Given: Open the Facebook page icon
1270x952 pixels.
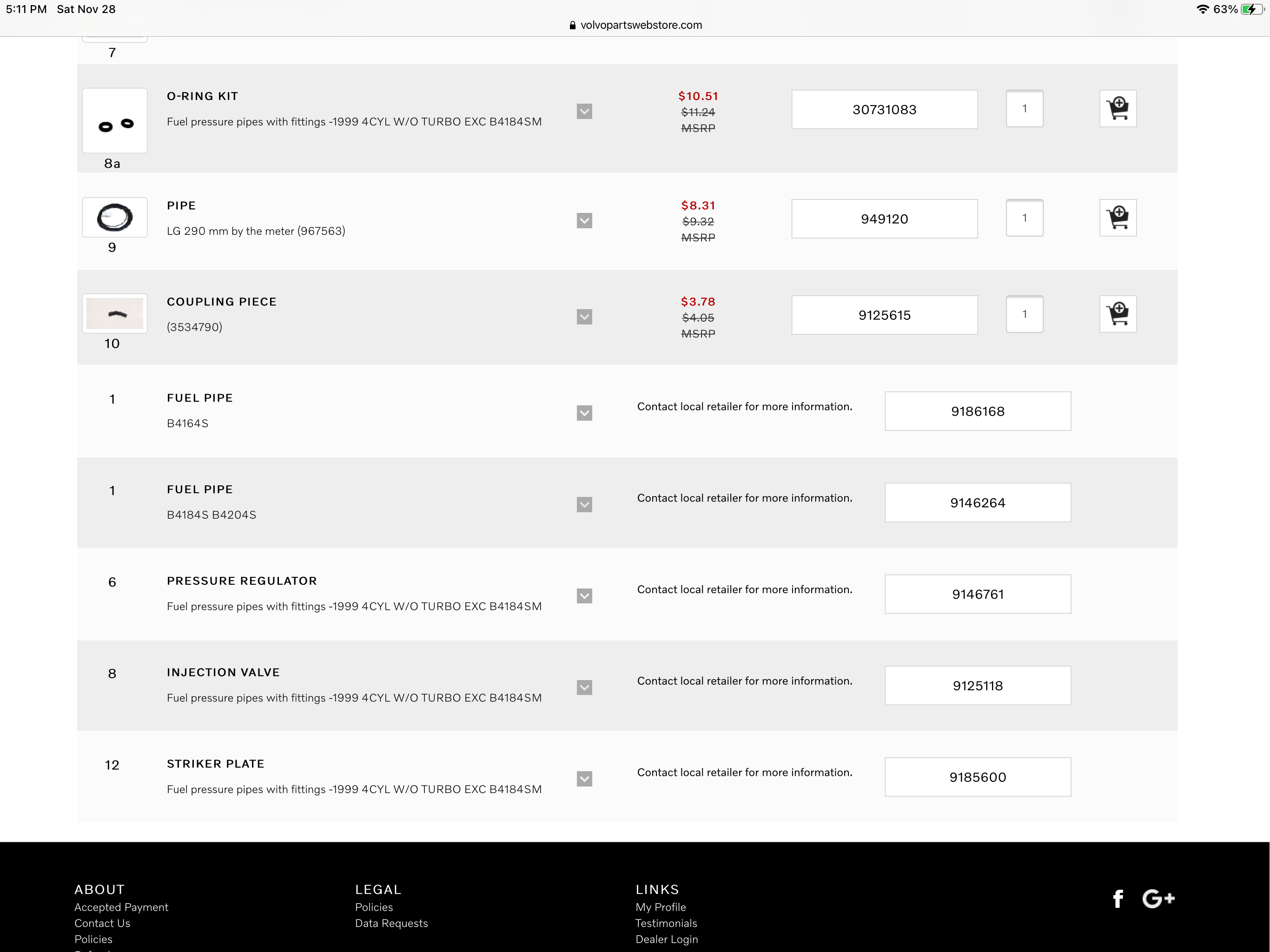Looking at the screenshot, I should 1117,899.
